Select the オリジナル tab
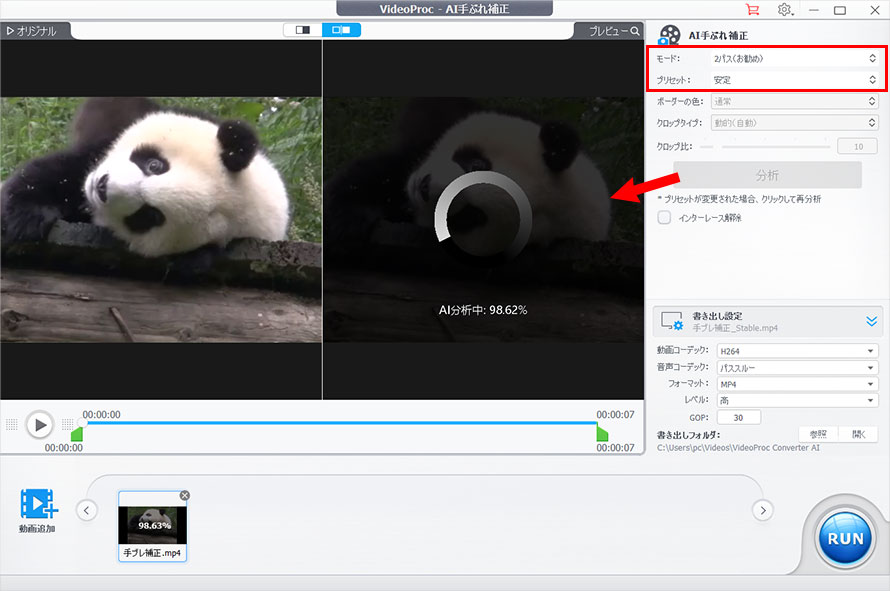890x591 pixels. click(x=31, y=31)
